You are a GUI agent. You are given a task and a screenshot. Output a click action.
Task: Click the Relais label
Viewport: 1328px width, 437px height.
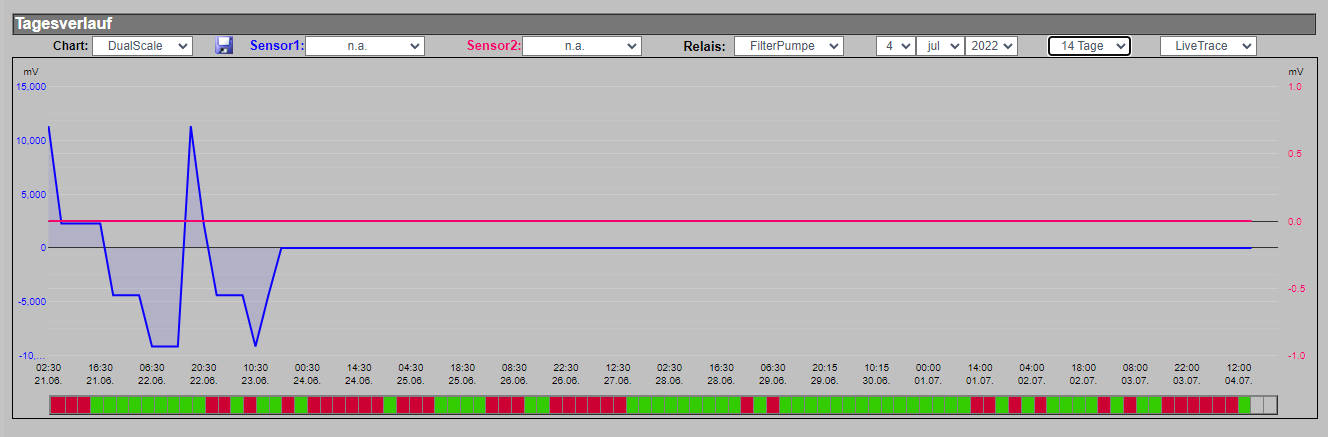click(x=704, y=46)
